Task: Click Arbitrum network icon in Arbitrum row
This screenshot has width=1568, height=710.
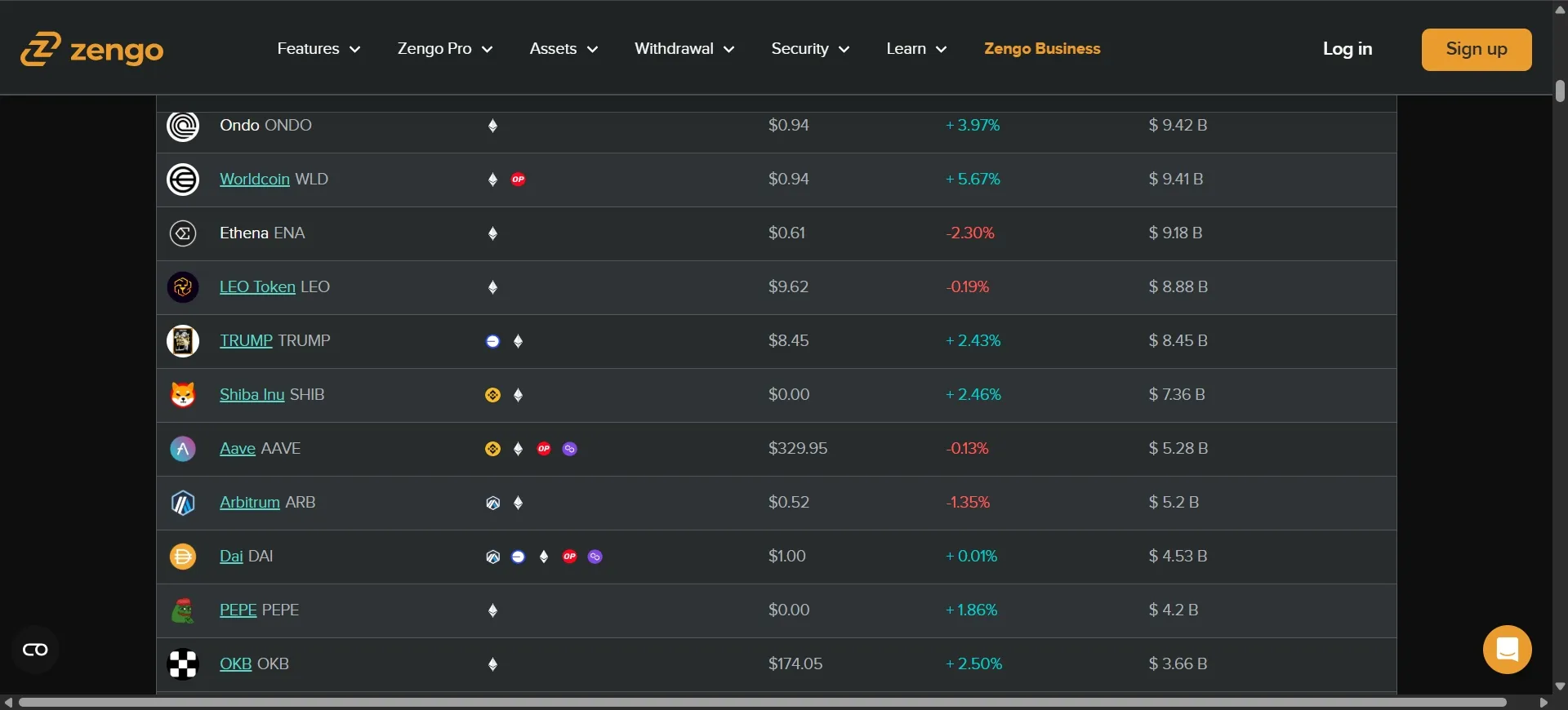Action: (492, 503)
